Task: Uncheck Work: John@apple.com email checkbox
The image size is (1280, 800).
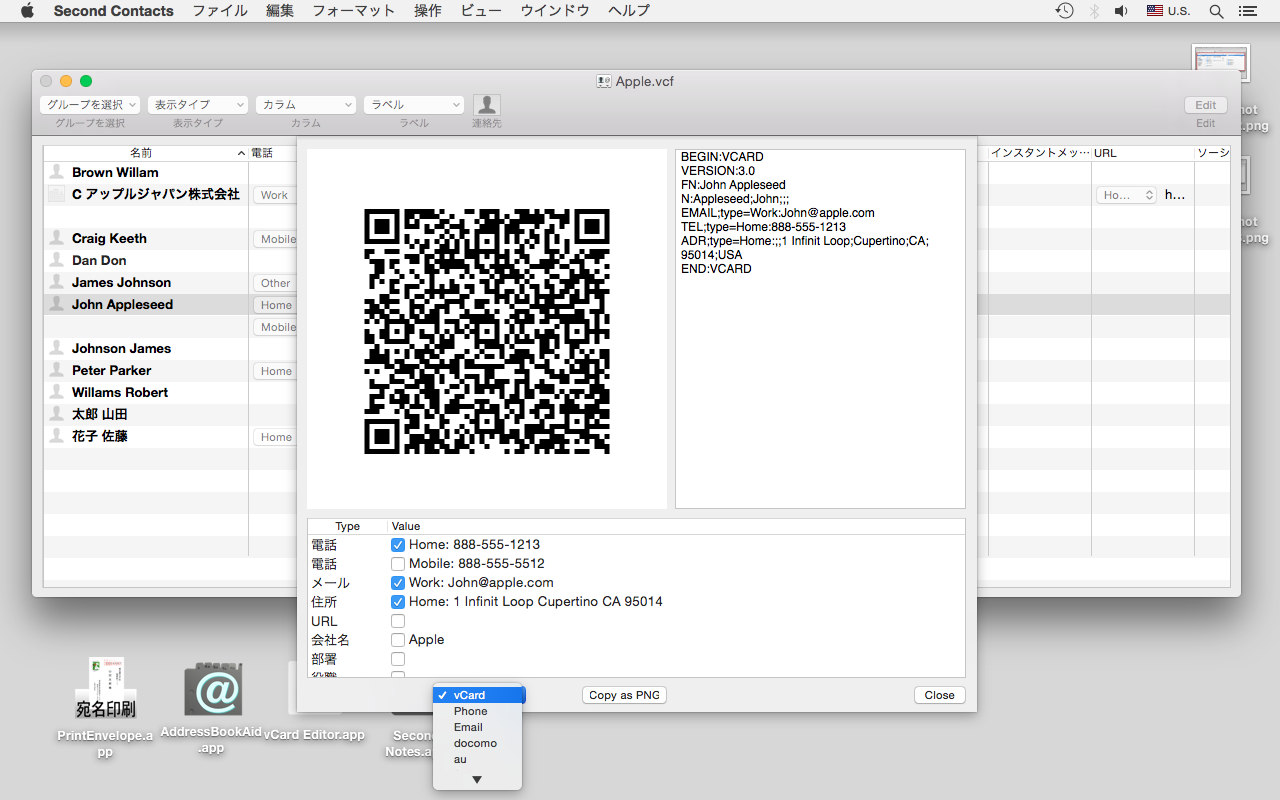Action: tap(398, 583)
